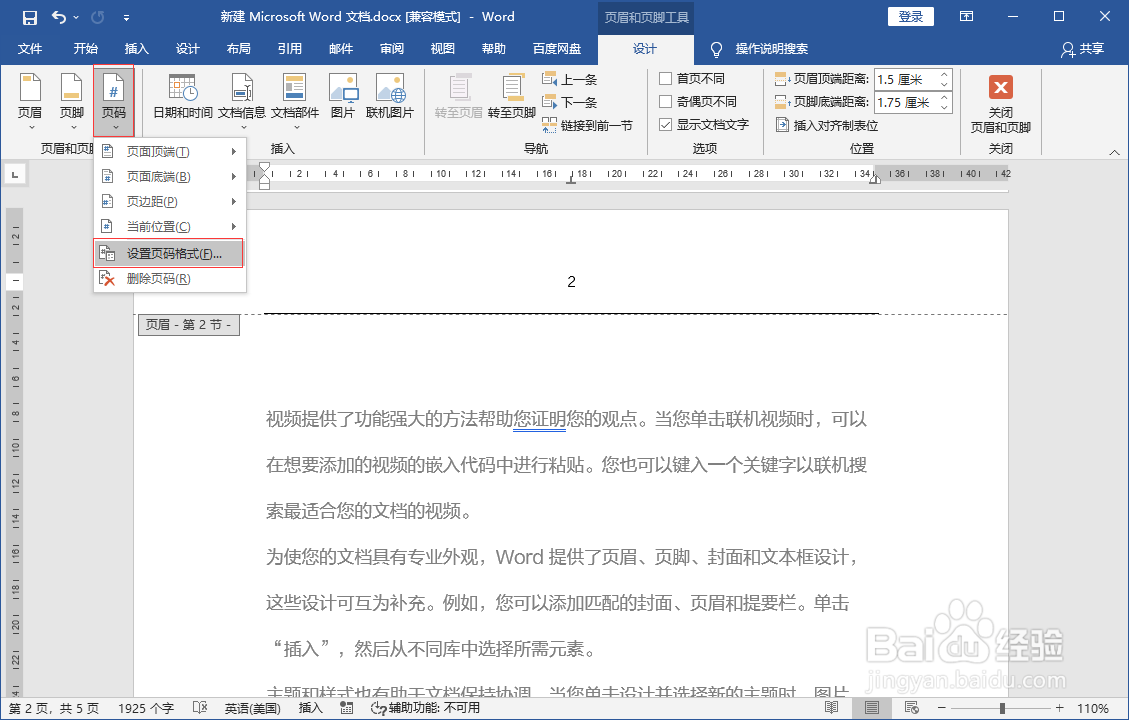Click the 110% zoom level

pos(1093,708)
